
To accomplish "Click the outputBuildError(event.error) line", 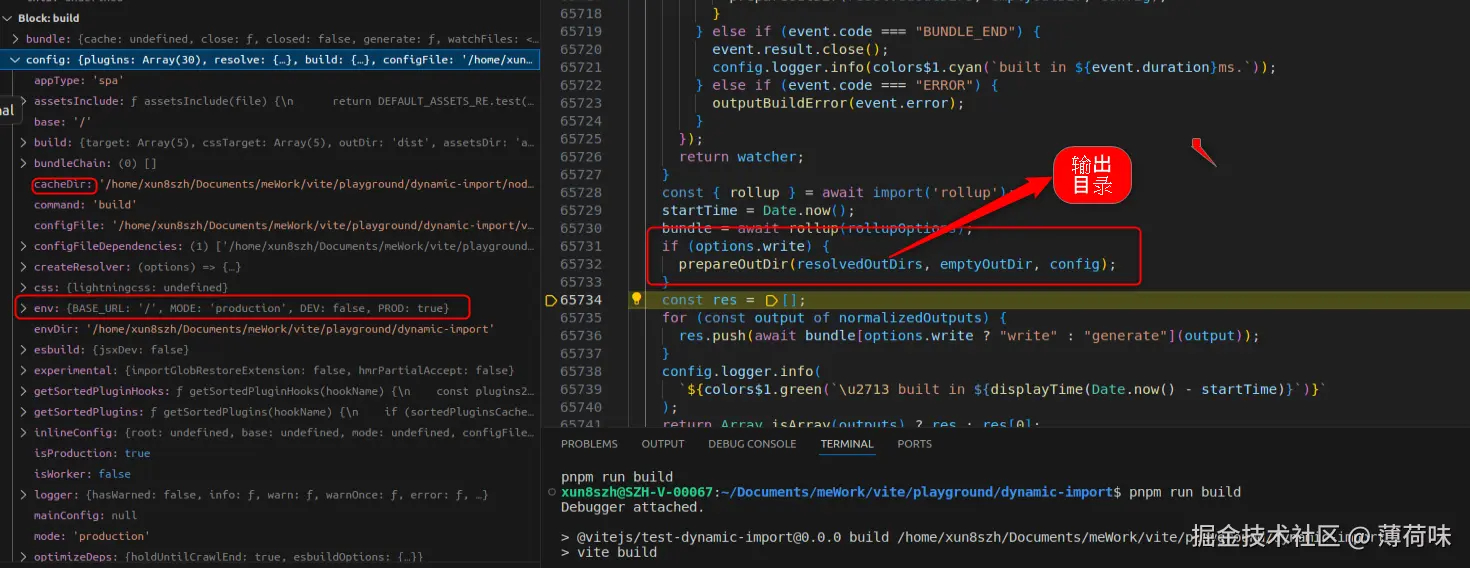I will 838,103.
